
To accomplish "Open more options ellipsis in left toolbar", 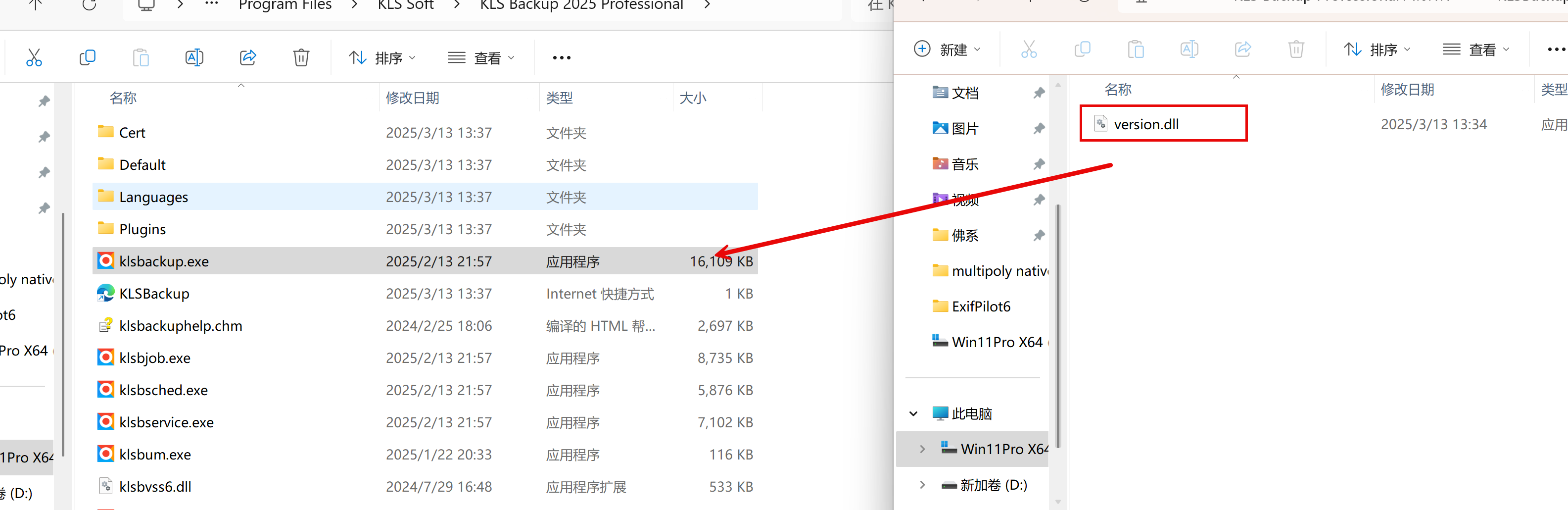I will point(561,58).
